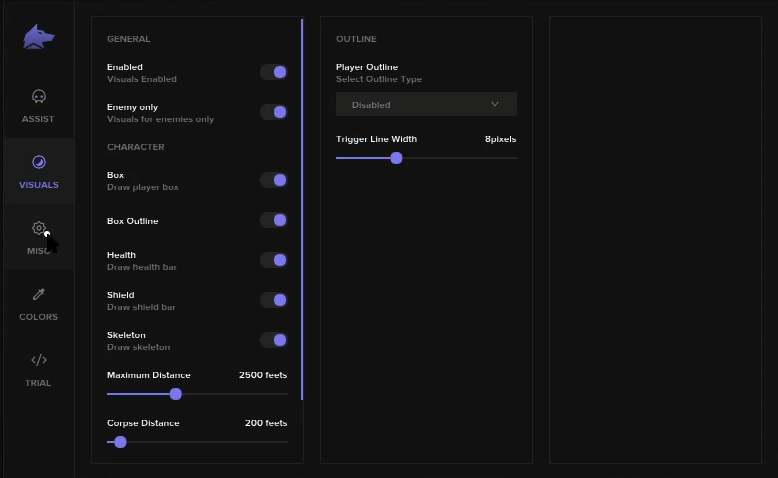This screenshot has width=778, height=478.
Task: Toggle the Draw skeleton switch
Action: [274, 340]
